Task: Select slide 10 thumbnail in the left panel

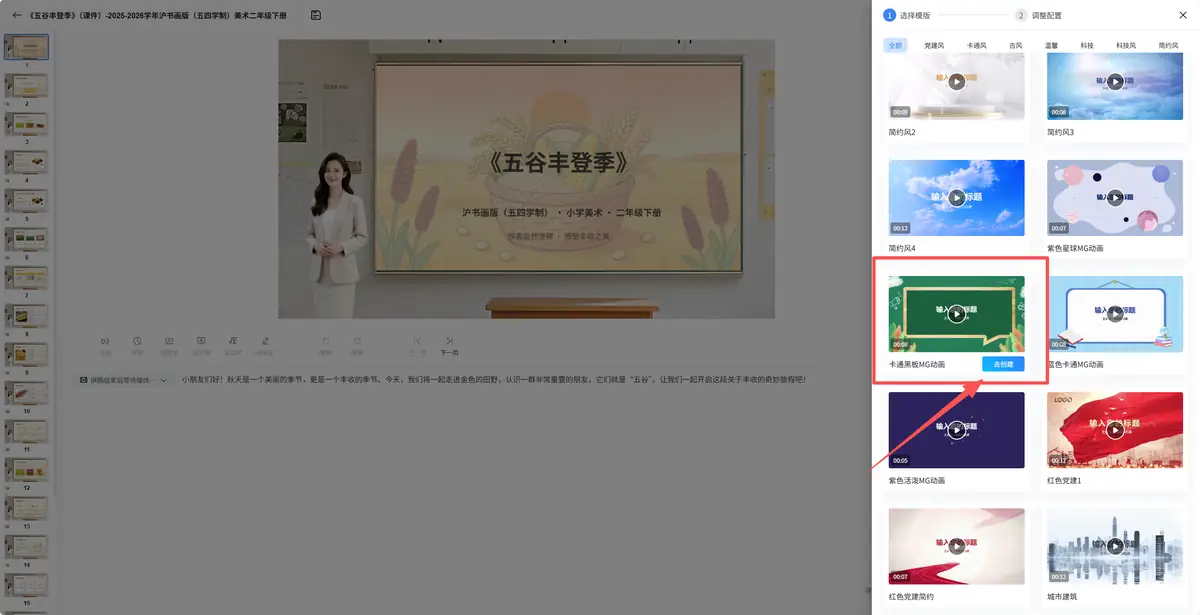Action: pyautogui.click(x=27, y=394)
